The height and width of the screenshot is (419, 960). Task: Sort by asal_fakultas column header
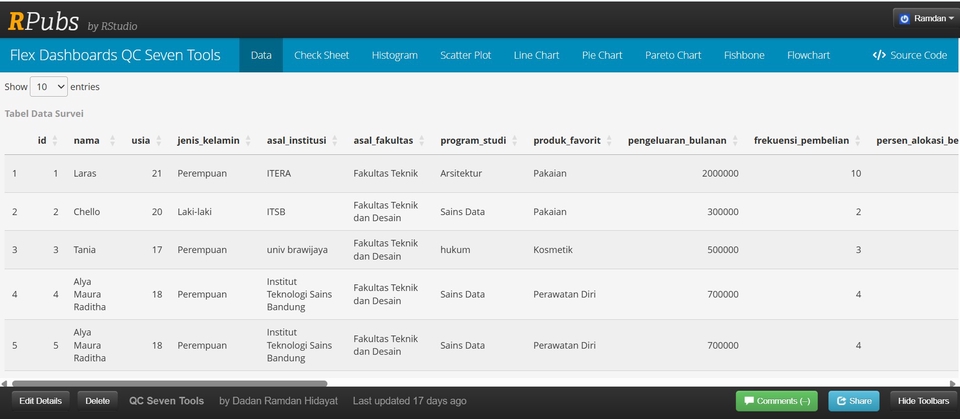[x=389, y=140]
